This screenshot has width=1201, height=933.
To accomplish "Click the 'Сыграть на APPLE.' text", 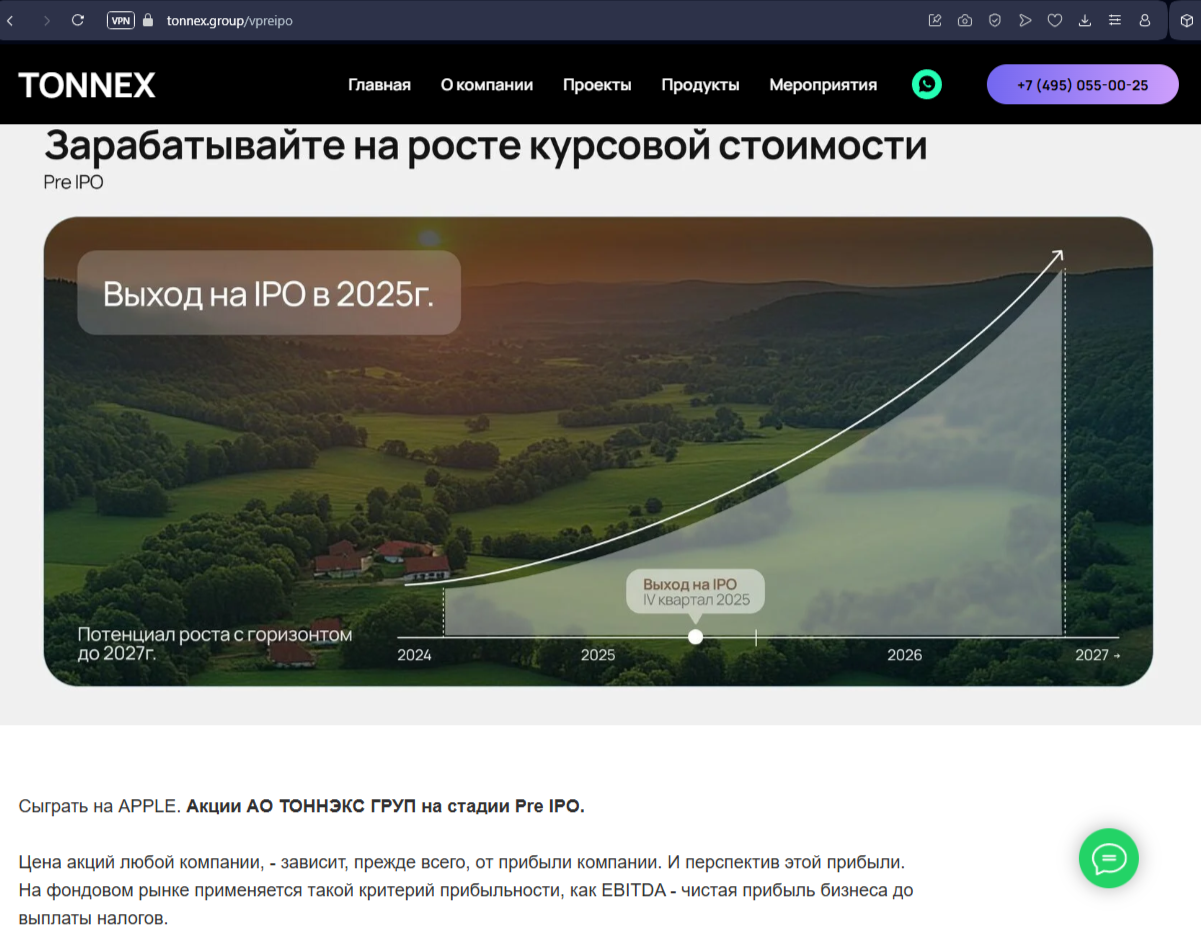I will click(x=100, y=806).
